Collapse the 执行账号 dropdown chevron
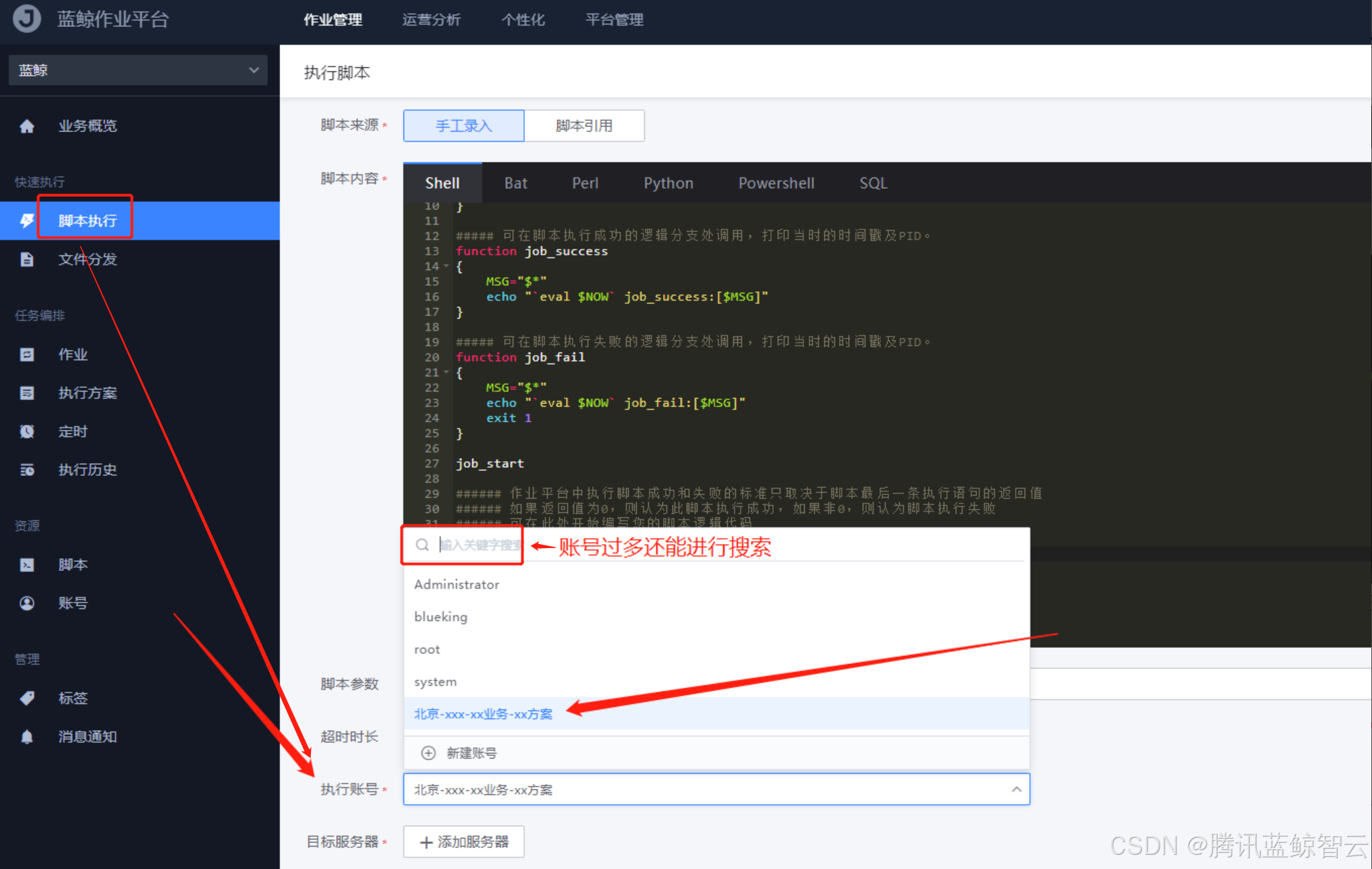 coord(1017,789)
